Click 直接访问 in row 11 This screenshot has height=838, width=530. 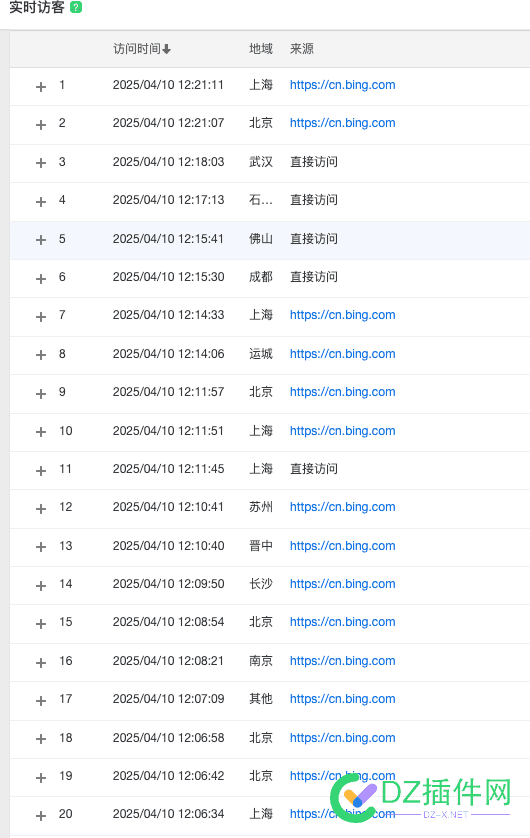coord(314,469)
